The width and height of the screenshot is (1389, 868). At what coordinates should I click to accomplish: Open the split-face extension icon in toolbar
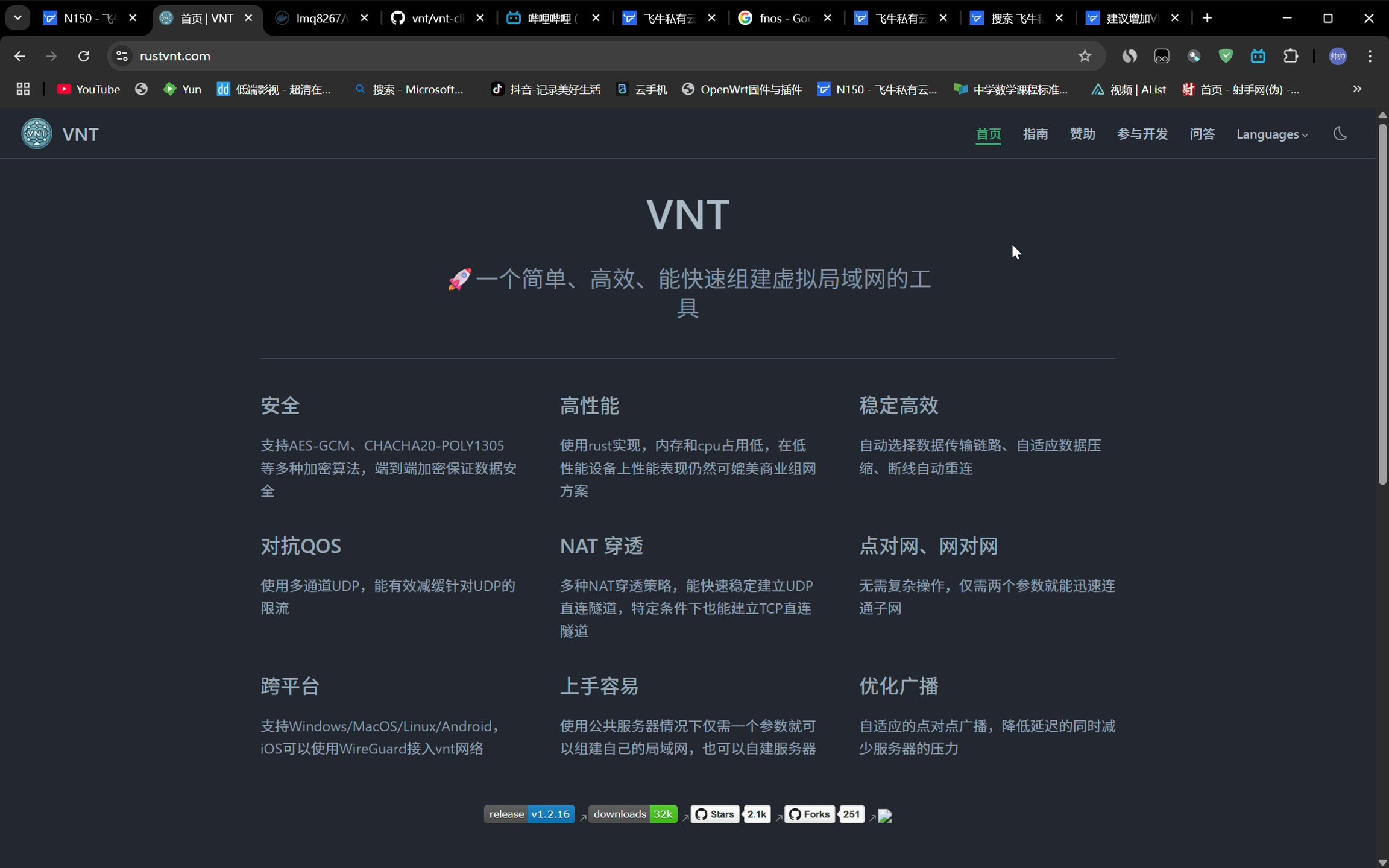[1129, 56]
